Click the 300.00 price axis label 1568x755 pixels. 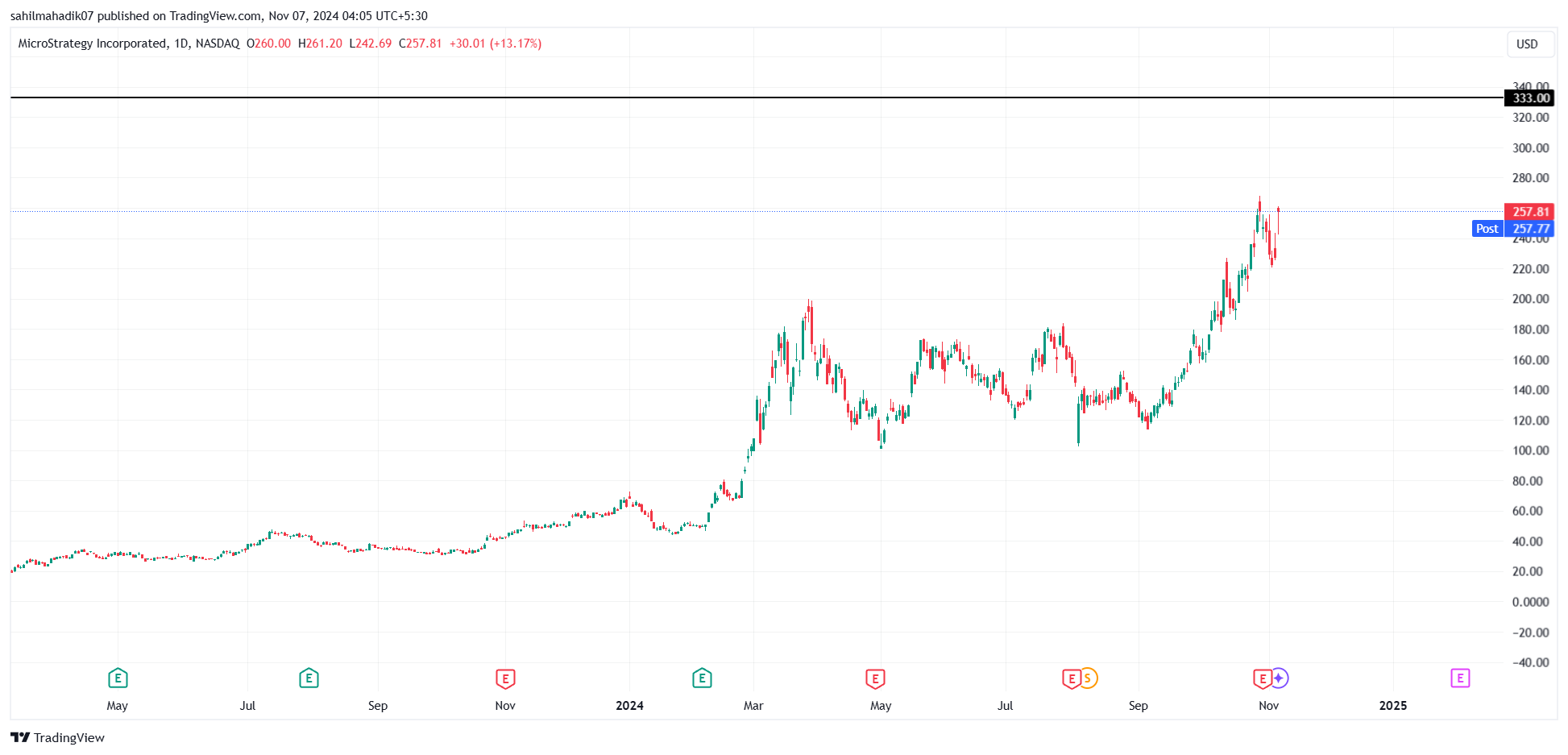(x=1530, y=148)
